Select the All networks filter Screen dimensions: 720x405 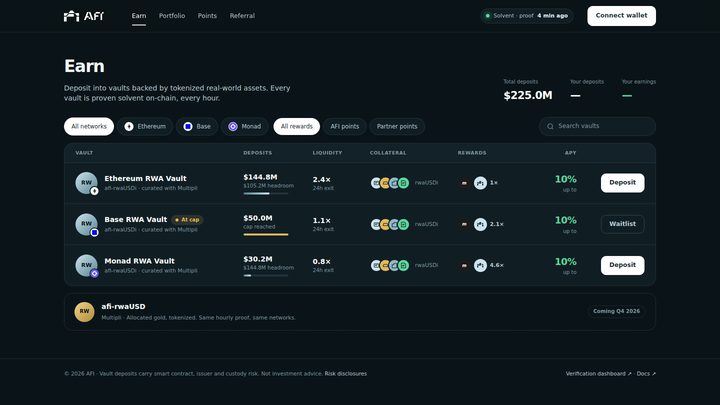click(89, 126)
